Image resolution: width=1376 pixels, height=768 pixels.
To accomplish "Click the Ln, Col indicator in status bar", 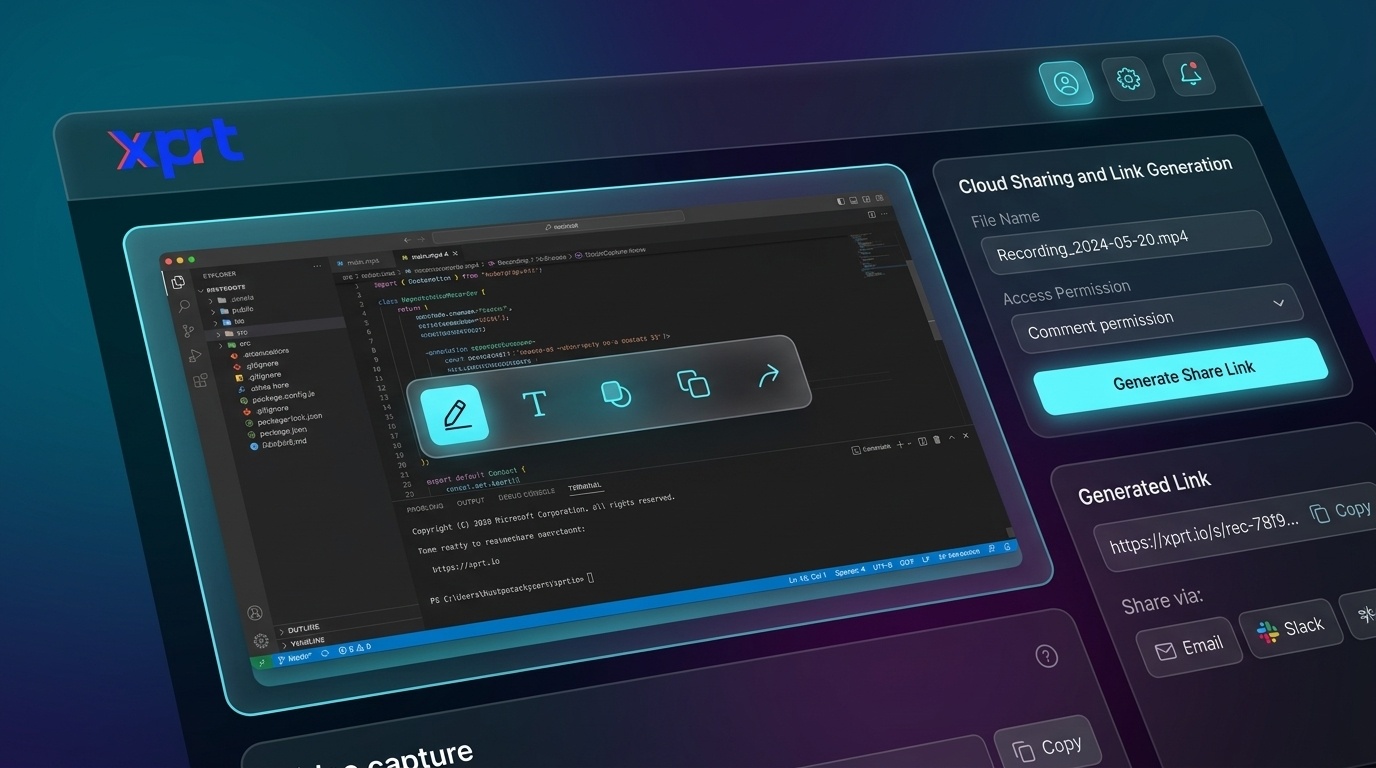I will 808,578.
